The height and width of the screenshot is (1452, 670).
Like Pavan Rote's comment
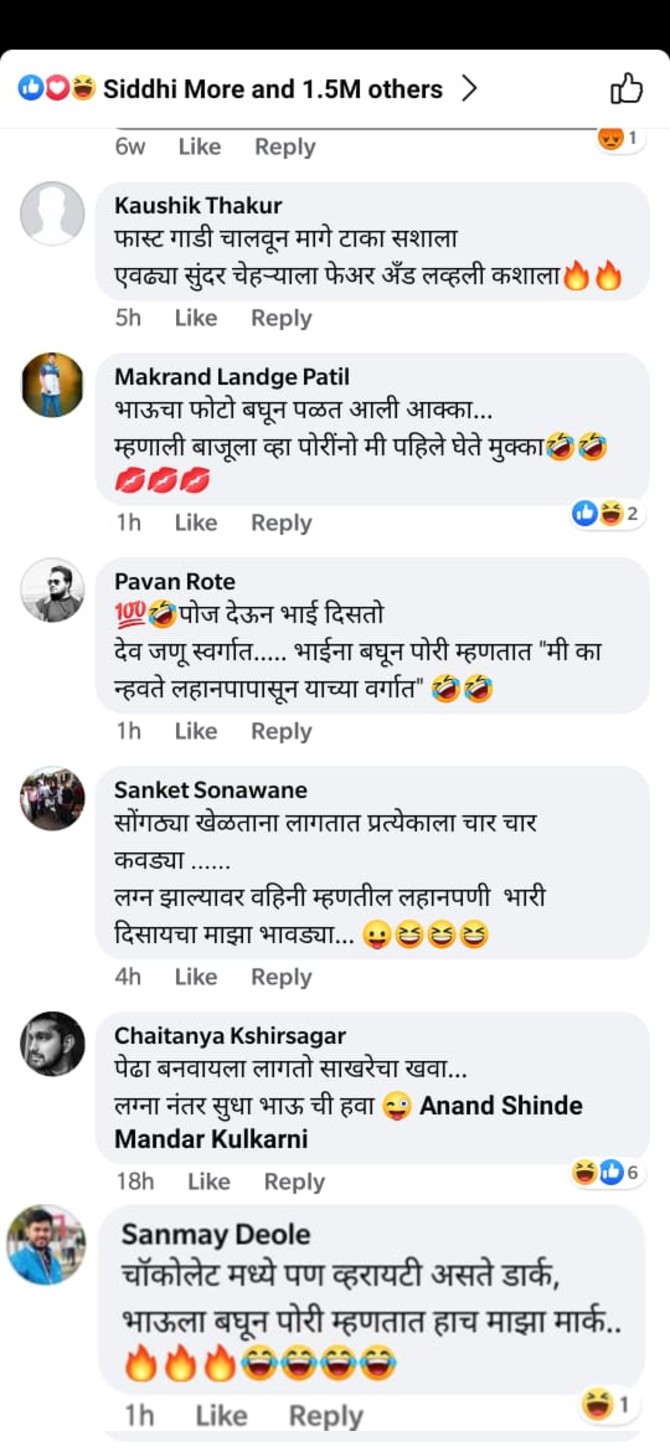coord(196,731)
